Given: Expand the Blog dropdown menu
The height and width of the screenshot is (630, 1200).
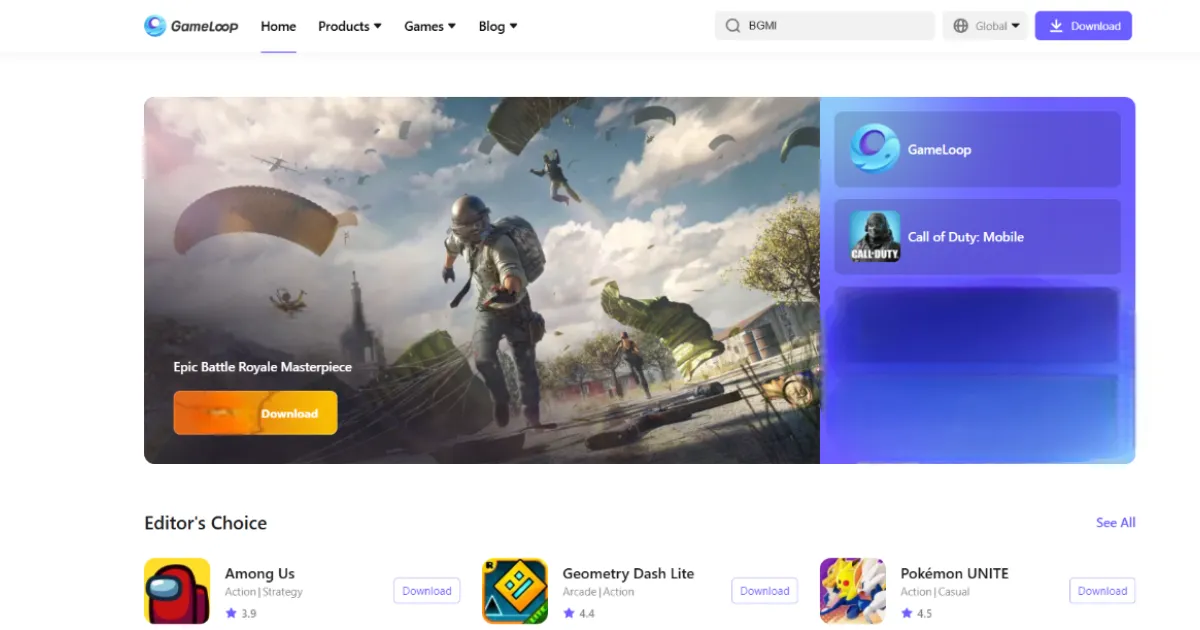Looking at the screenshot, I should (498, 26).
